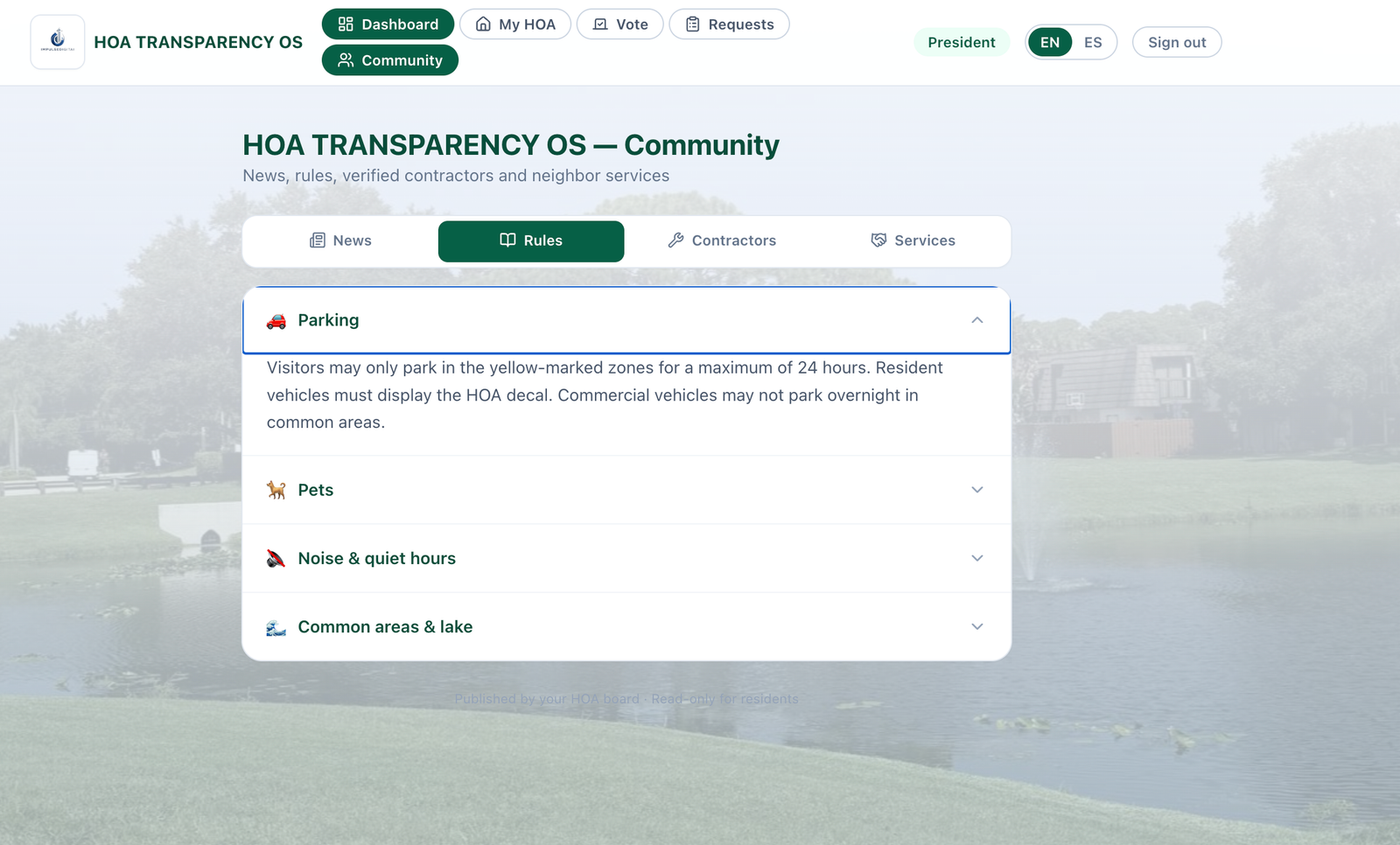The width and height of the screenshot is (1400, 845).
Task: Click the Parking heading text
Action: (328, 320)
